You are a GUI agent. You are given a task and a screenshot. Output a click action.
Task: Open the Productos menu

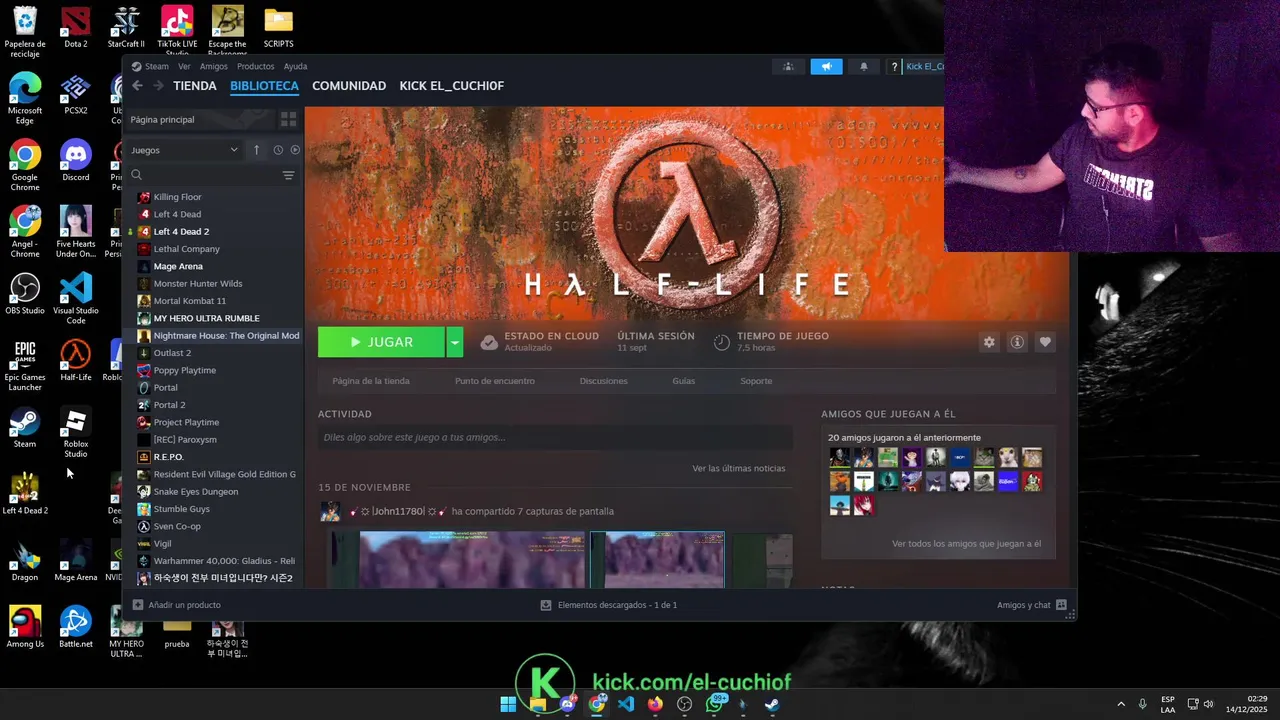[x=255, y=66]
